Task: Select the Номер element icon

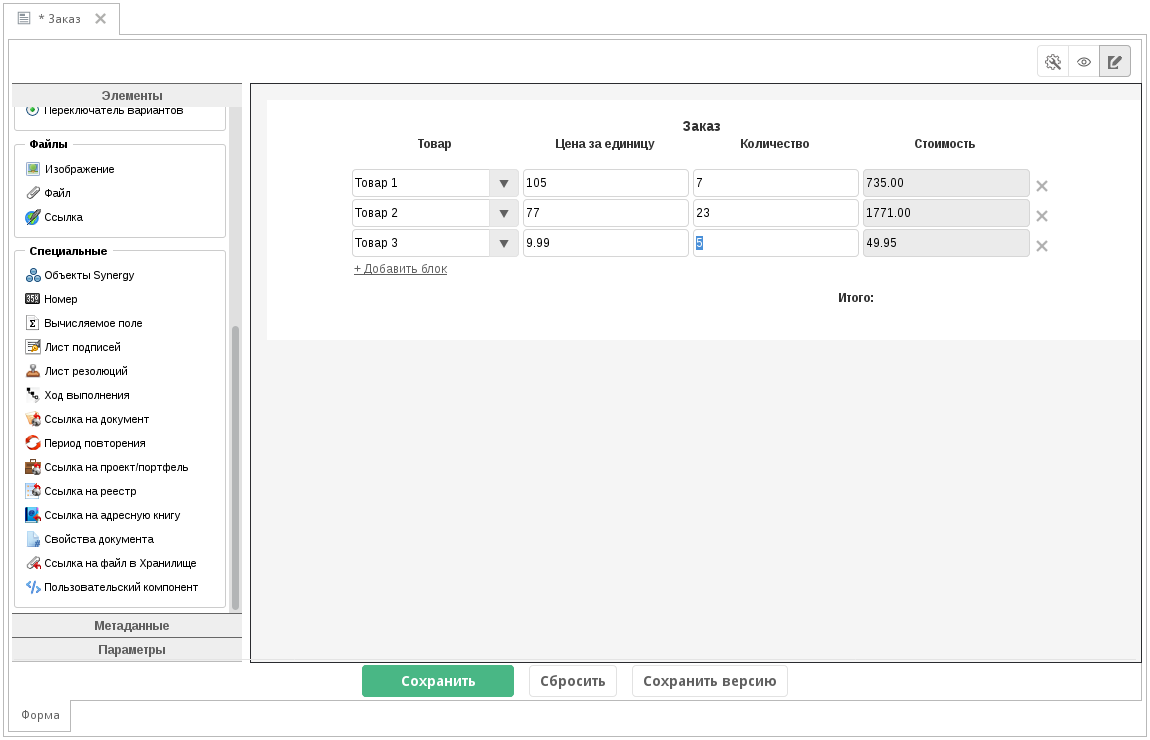Action: 33,299
